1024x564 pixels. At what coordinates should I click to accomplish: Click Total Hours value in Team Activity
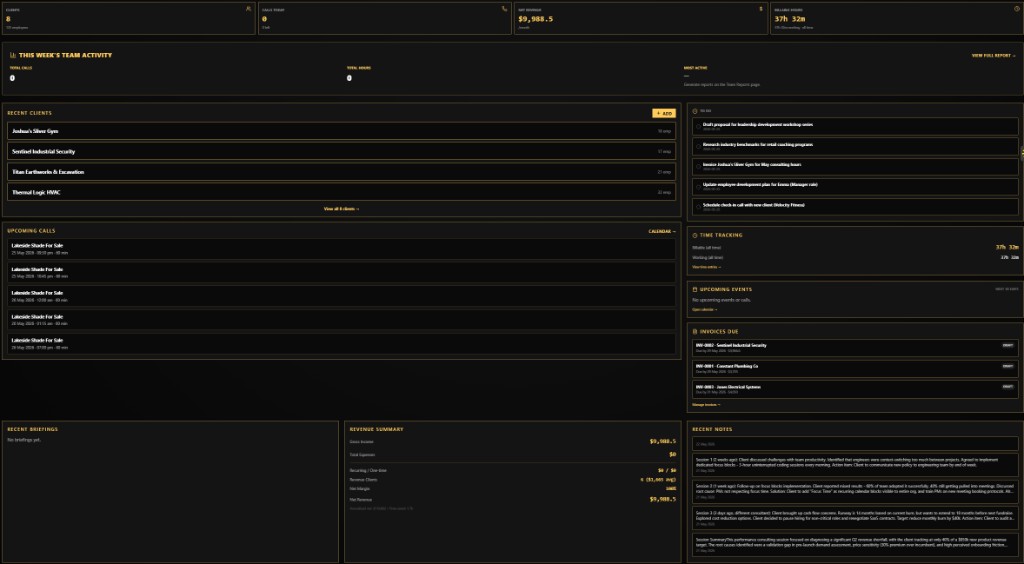(349, 78)
